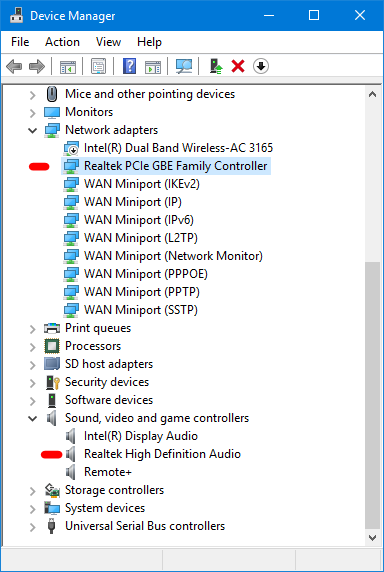The image size is (384, 572).
Task: Maximize the Device Manager window
Action: coord(314,15)
